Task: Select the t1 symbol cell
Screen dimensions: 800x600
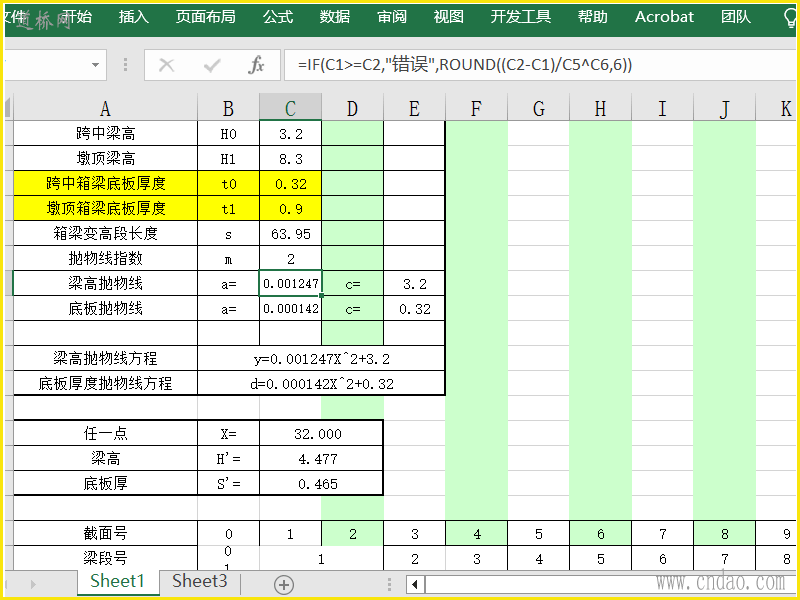Action: click(228, 208)
